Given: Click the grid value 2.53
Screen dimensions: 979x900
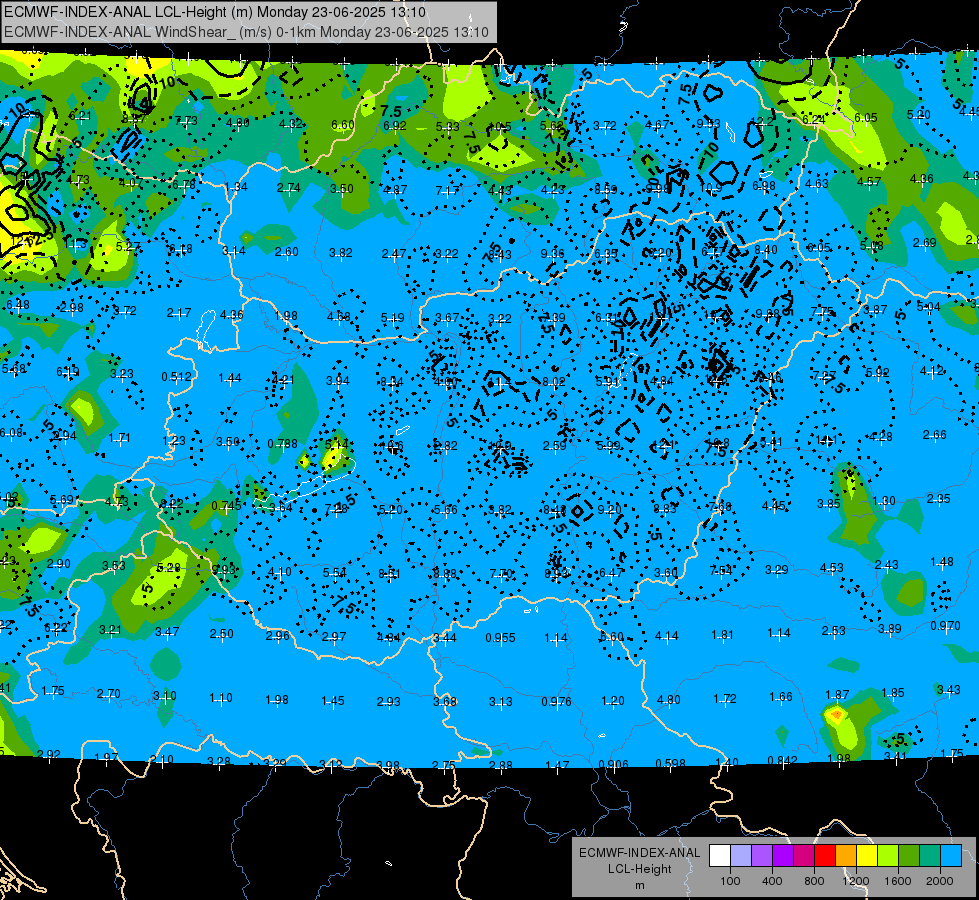Looking at the screenshot, I should point(834,631).
